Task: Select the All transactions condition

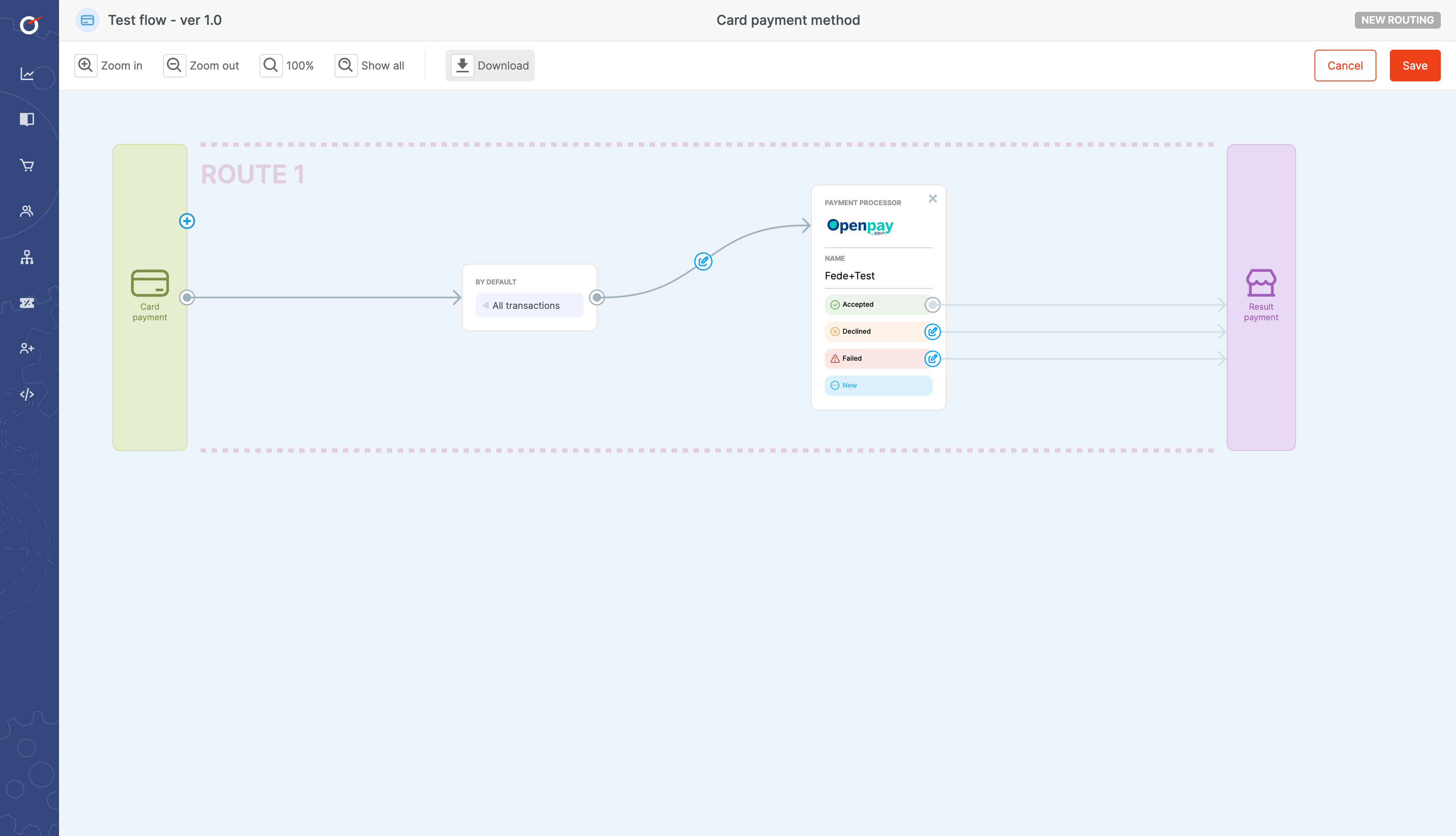Action: point(529,305)
